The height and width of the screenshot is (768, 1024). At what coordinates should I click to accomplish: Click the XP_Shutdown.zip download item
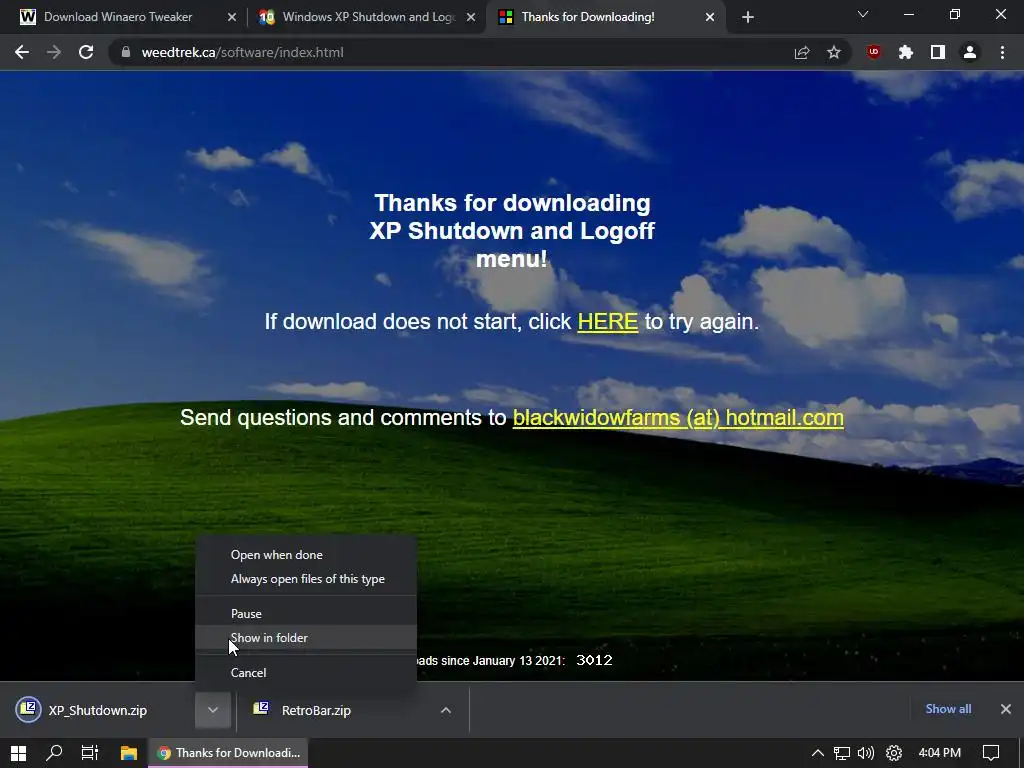click(x=98, y=710)
